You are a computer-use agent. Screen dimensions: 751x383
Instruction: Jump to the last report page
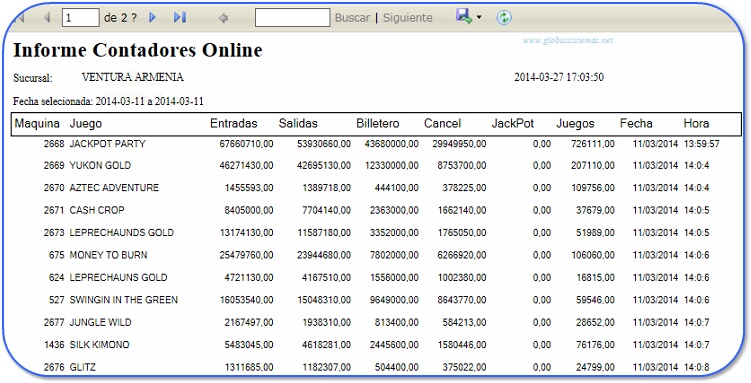[180, 18]
